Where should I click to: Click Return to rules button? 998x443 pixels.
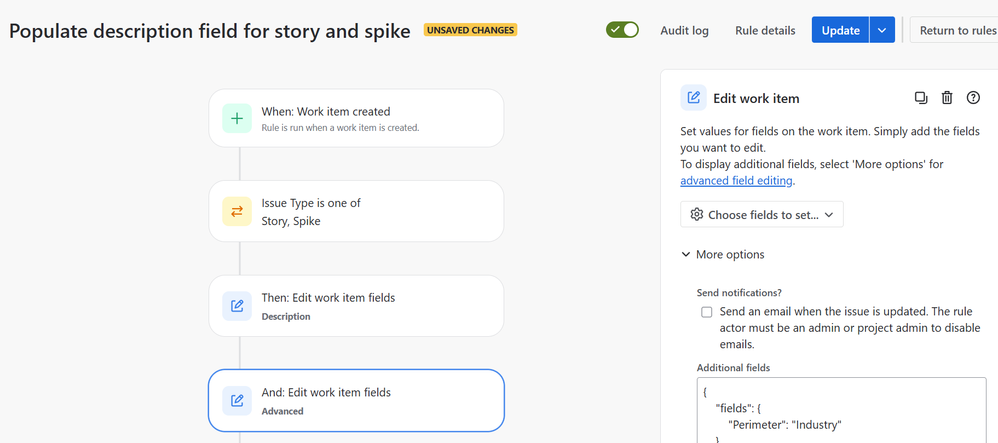(x=956, y=30)
